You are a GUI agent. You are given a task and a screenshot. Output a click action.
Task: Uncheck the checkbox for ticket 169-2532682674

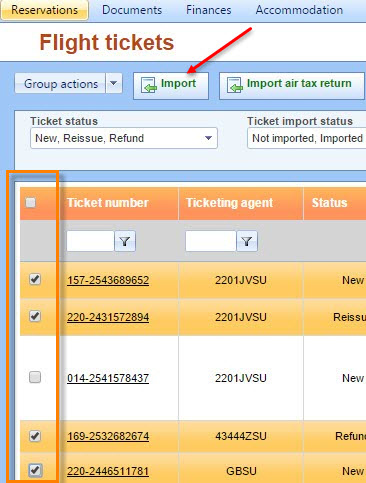point(35,435)
